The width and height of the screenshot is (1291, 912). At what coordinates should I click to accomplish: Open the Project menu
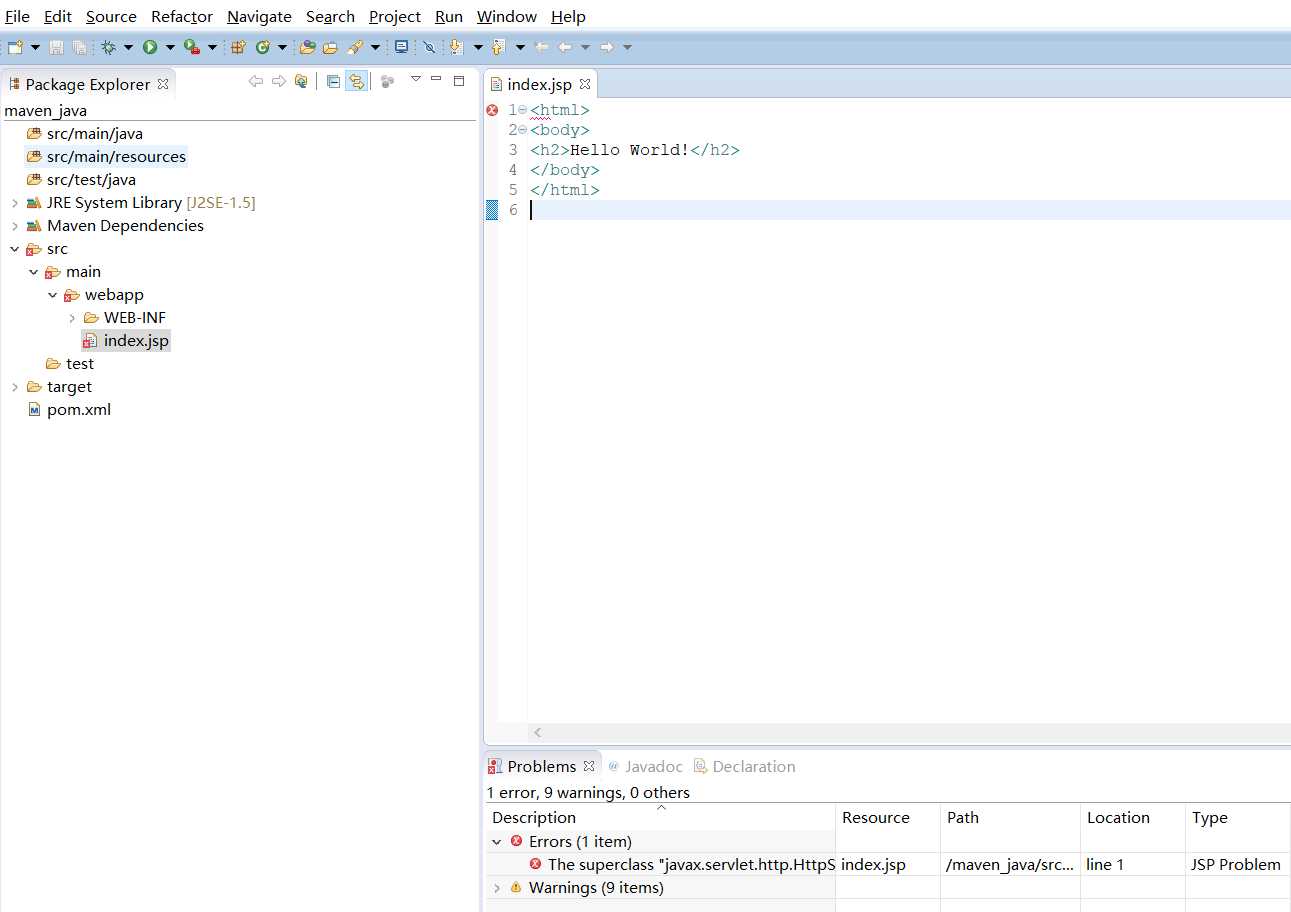click(x=395, y=16)
